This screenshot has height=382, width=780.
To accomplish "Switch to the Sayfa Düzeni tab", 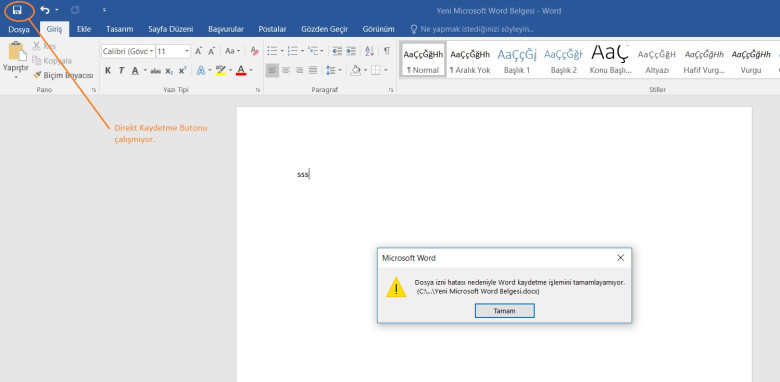I will (x=171, y=29).
